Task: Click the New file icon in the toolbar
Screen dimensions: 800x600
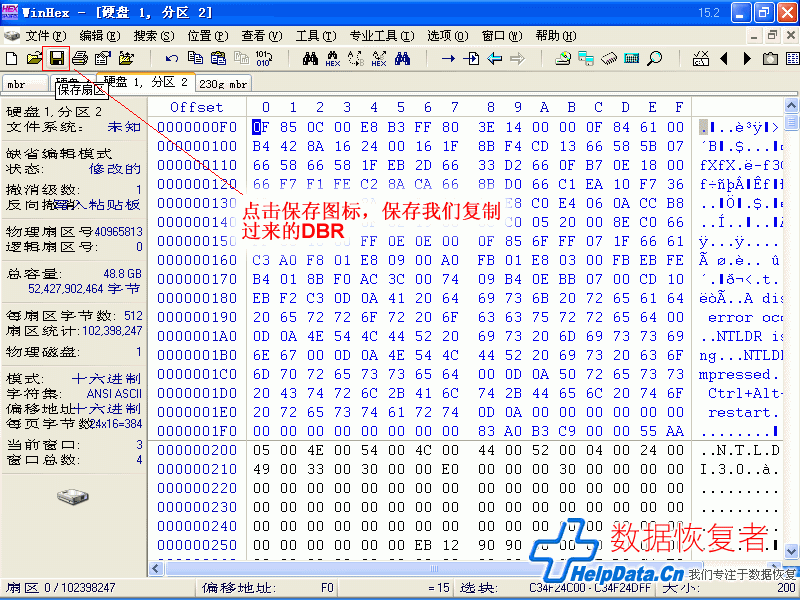Action: (11, 58)
